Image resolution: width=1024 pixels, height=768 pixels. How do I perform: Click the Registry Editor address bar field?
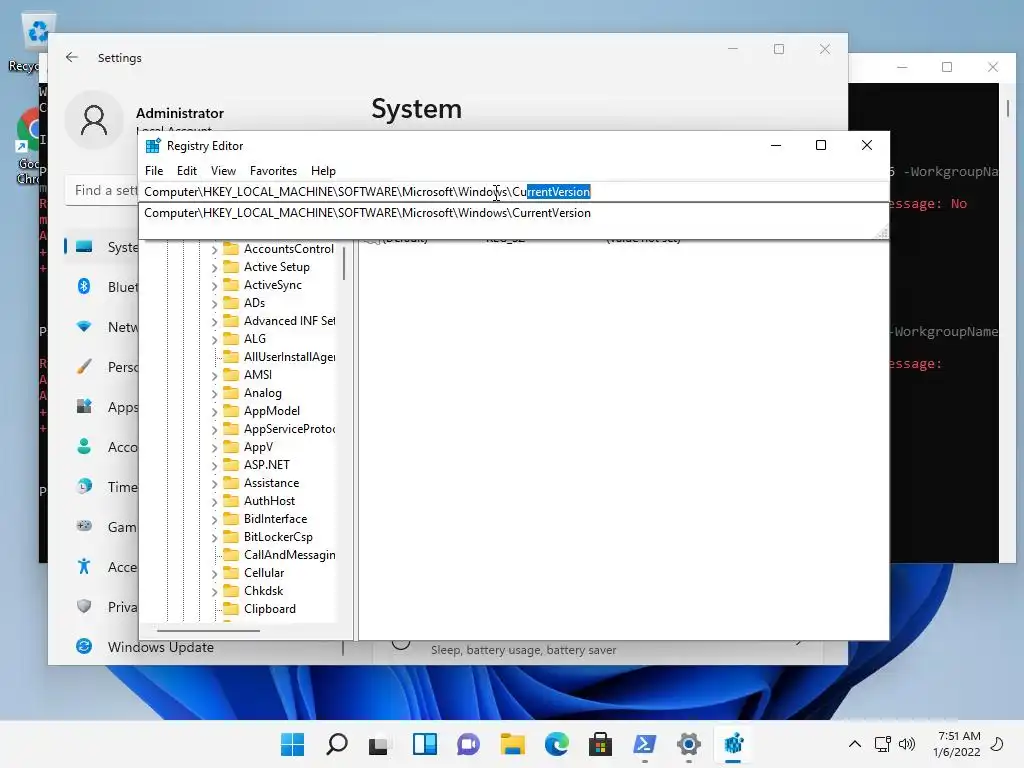click(514, 191)
